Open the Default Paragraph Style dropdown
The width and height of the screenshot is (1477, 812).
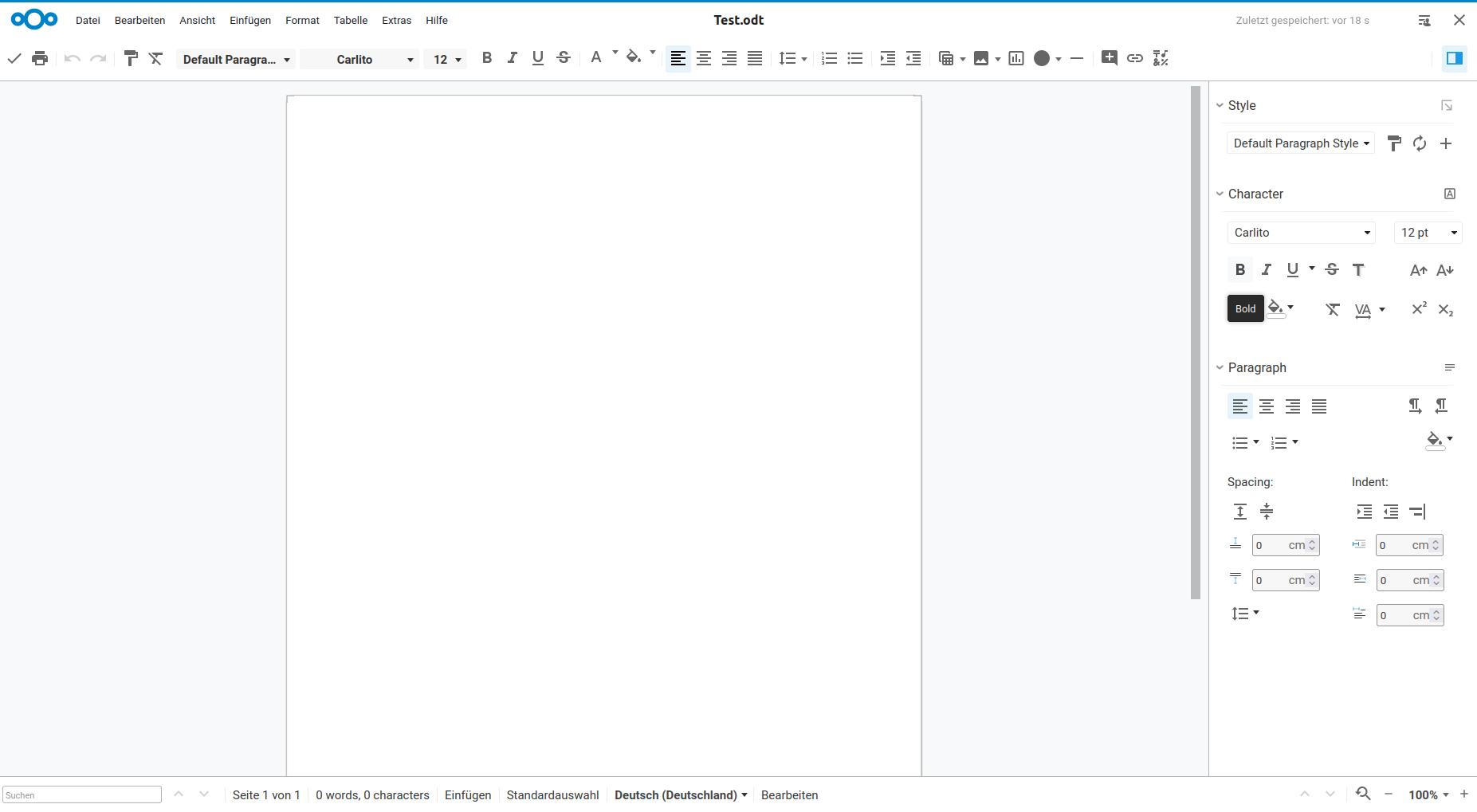coord(1300,143)
